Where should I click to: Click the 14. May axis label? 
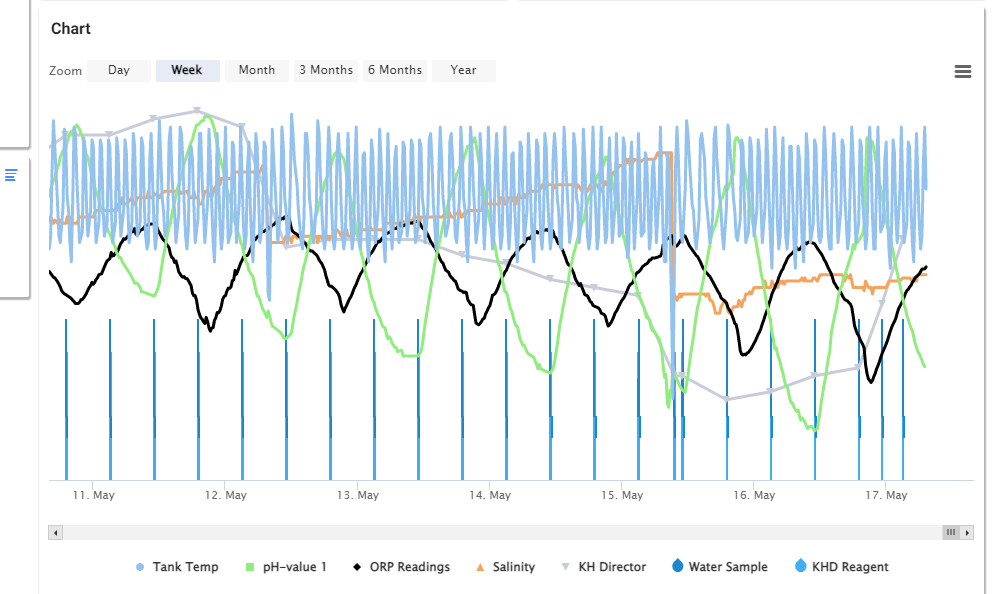pos(490,495)
